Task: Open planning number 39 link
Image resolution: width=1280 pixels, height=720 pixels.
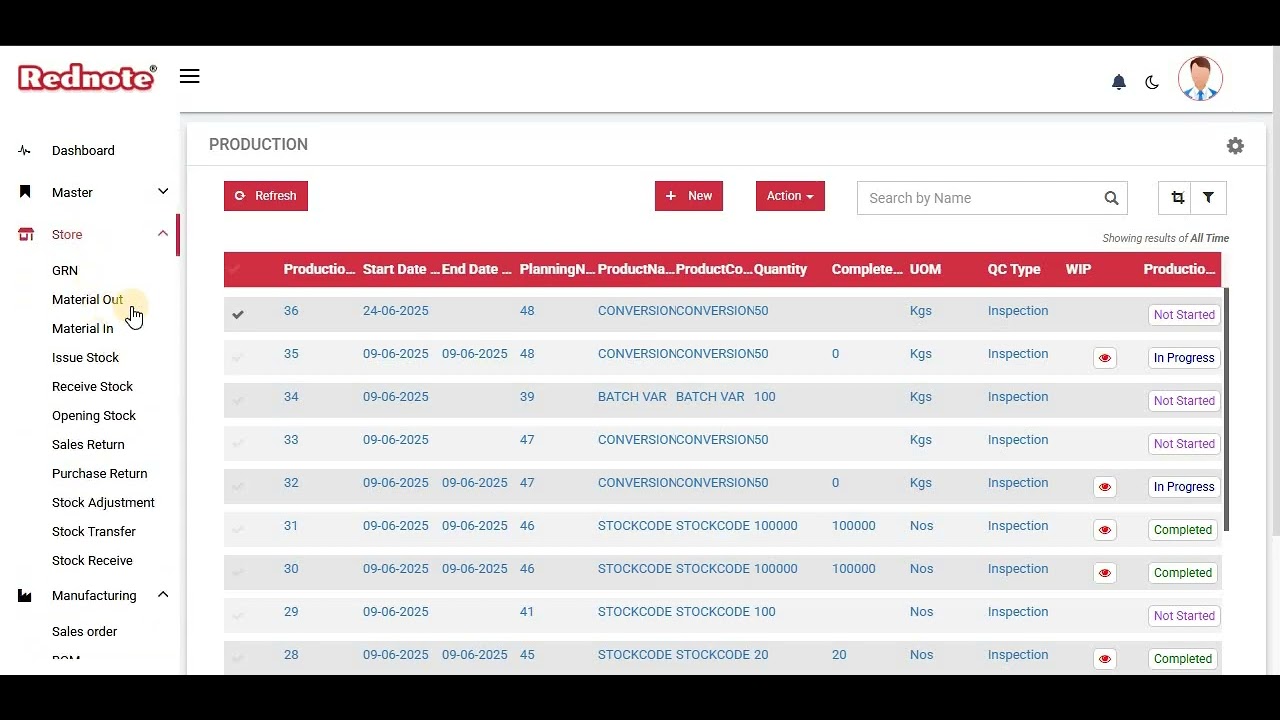Action: [527, 397]
